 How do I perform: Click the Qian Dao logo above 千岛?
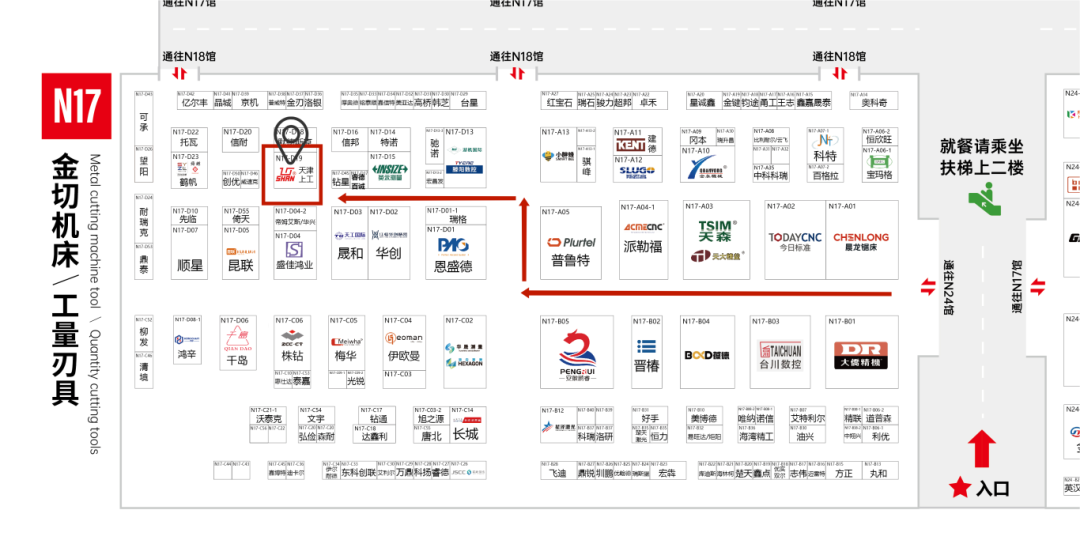point(236,339)
